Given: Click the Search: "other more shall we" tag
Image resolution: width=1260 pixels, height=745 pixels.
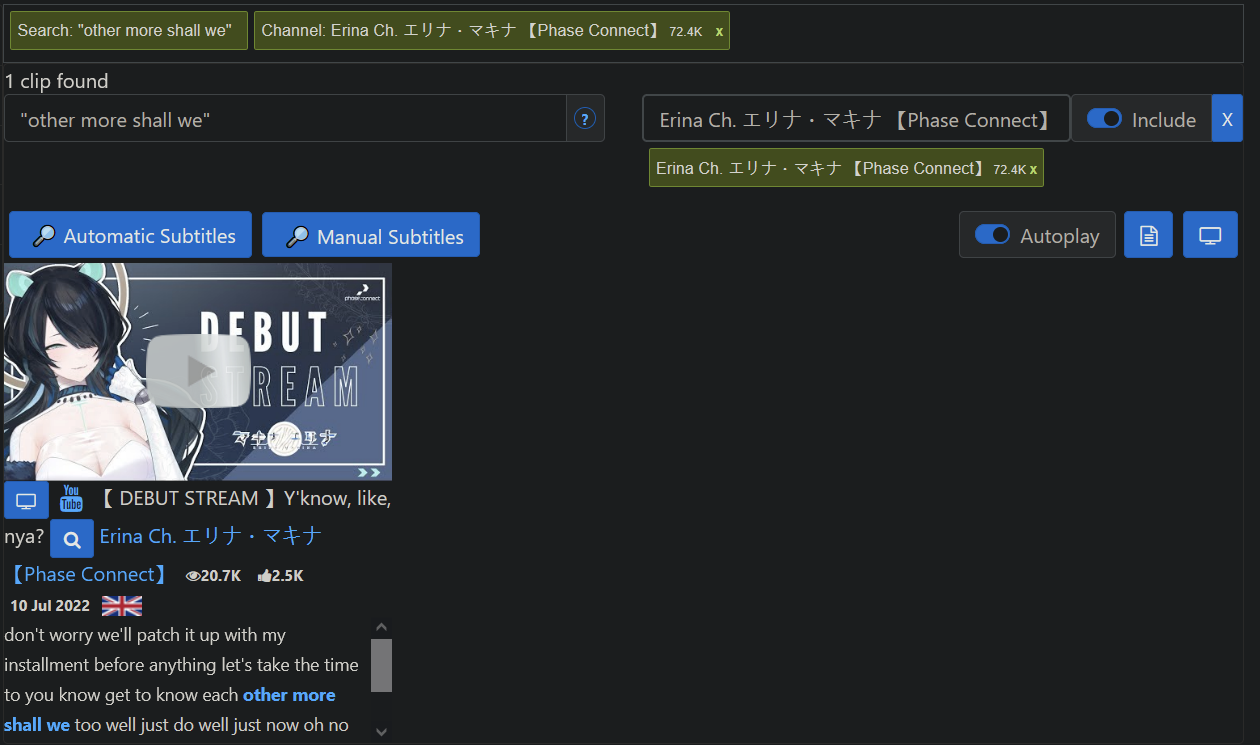Looking at the screenshot, I should pyautogui.click(x=129, y=30).
